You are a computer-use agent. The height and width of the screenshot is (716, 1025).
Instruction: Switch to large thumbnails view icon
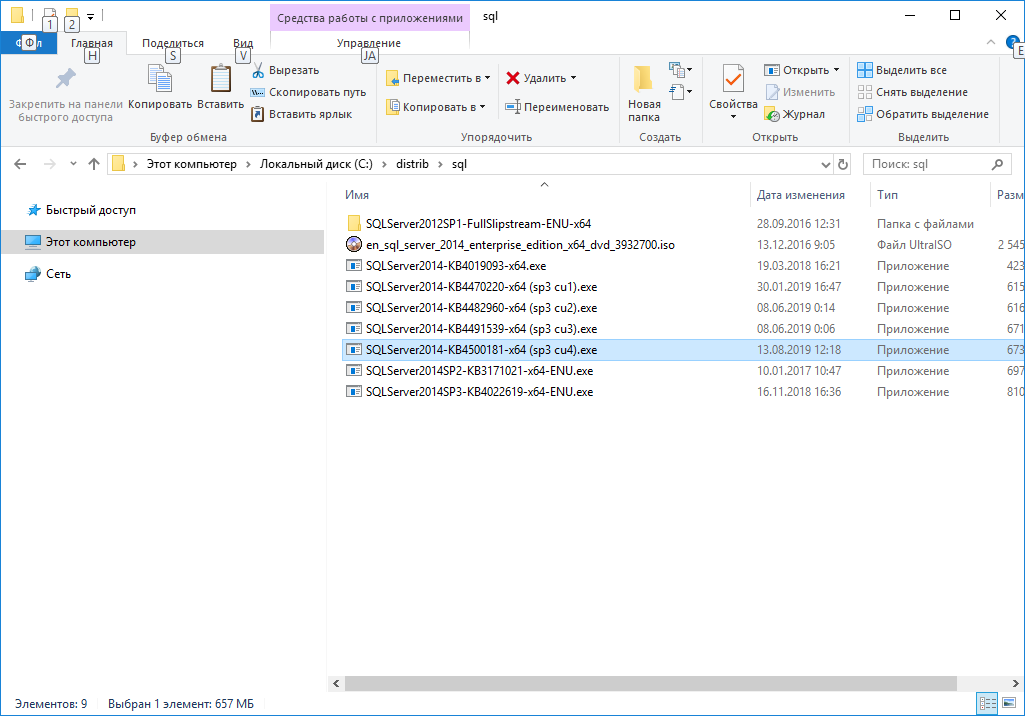tap(1009, 704)
